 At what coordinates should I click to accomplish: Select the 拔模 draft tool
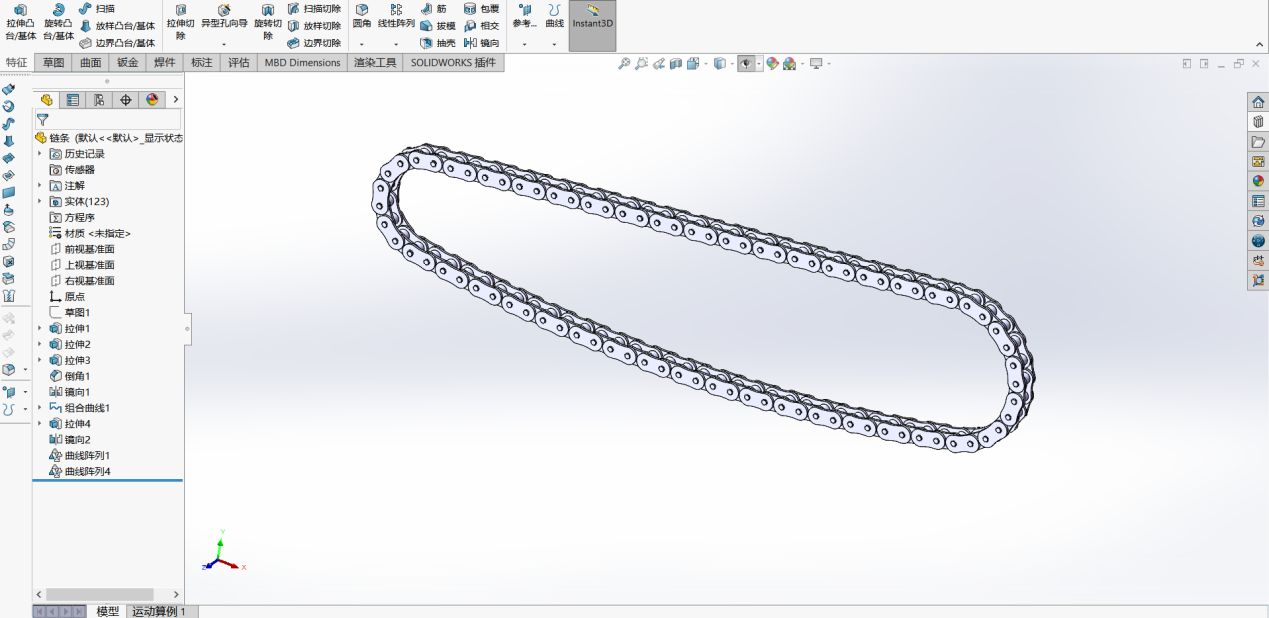pyautogui.click(x=438, y=26)
